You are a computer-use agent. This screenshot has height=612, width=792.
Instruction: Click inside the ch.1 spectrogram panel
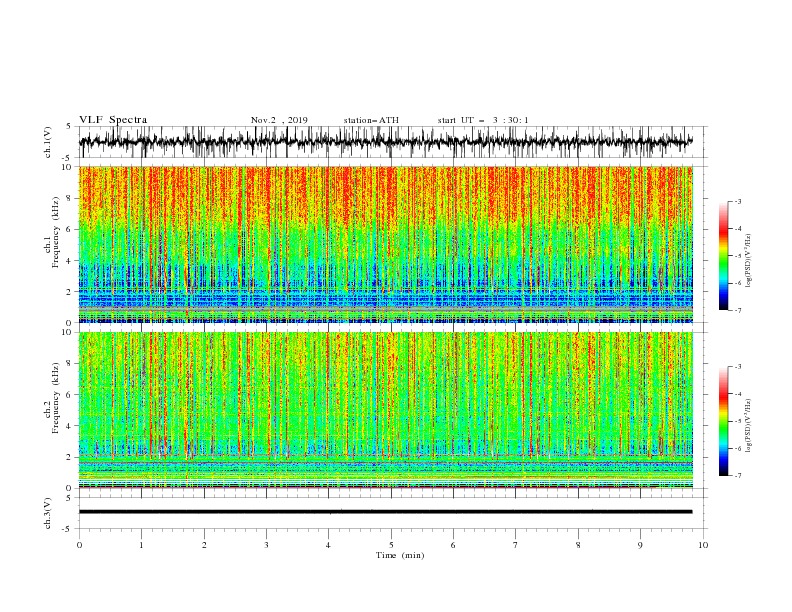[386, 244]
